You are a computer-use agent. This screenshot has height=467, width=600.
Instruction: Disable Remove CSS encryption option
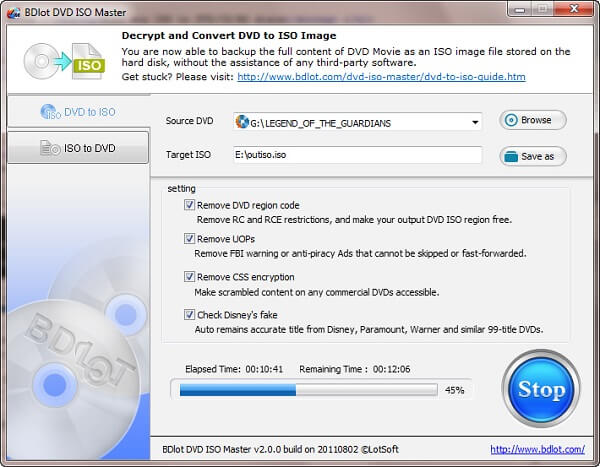tap(190, 276)
